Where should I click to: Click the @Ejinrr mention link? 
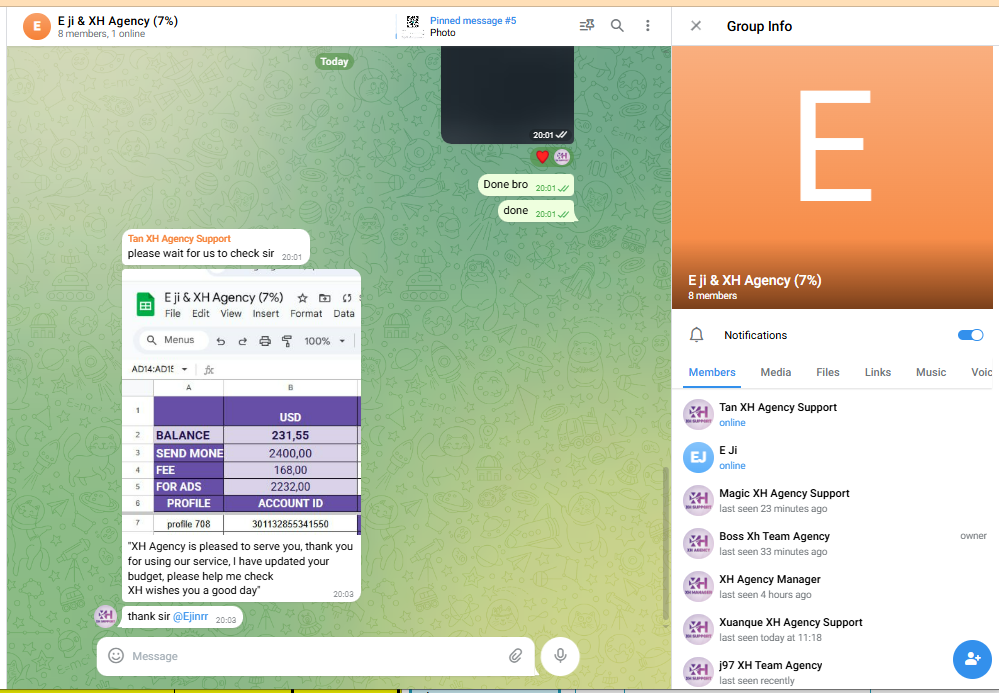[191, 617]
